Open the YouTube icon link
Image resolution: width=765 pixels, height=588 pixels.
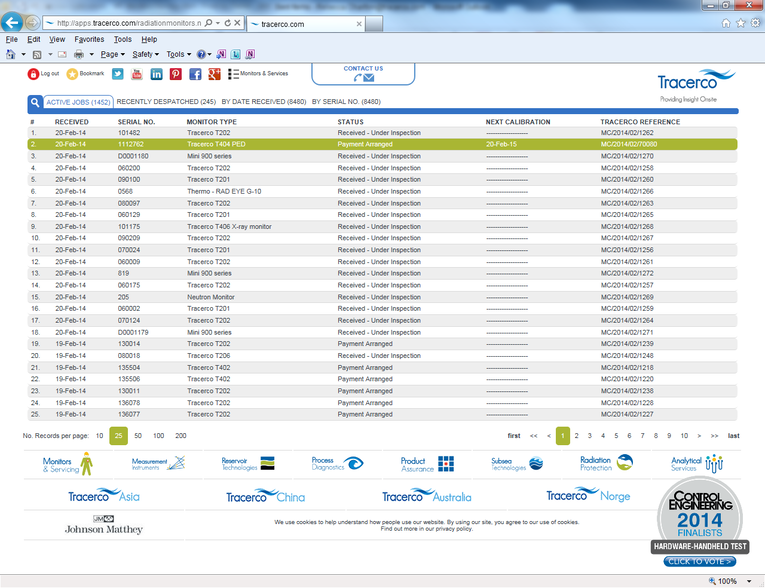coord(136,74)
